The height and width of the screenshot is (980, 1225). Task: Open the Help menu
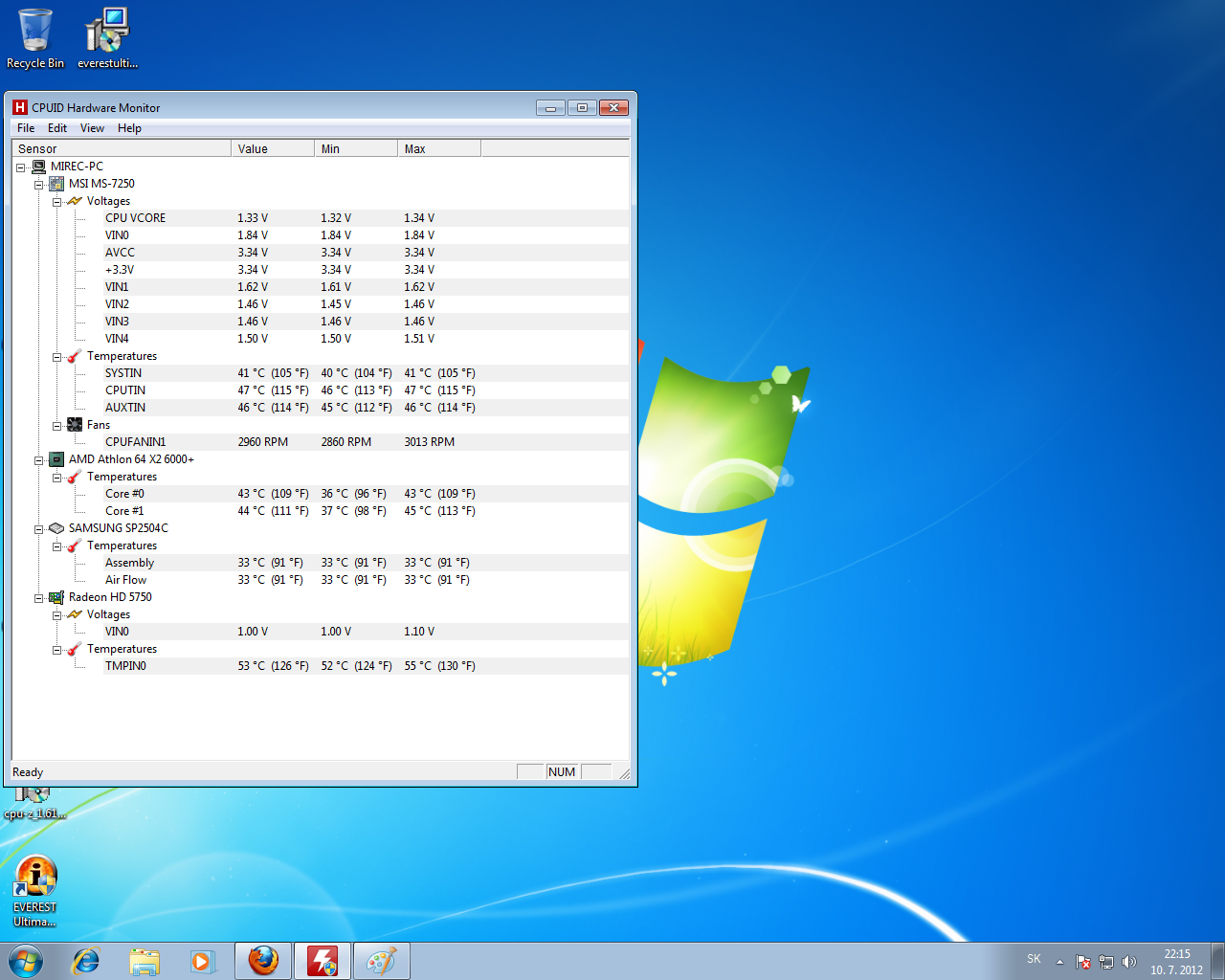point(129,128)
